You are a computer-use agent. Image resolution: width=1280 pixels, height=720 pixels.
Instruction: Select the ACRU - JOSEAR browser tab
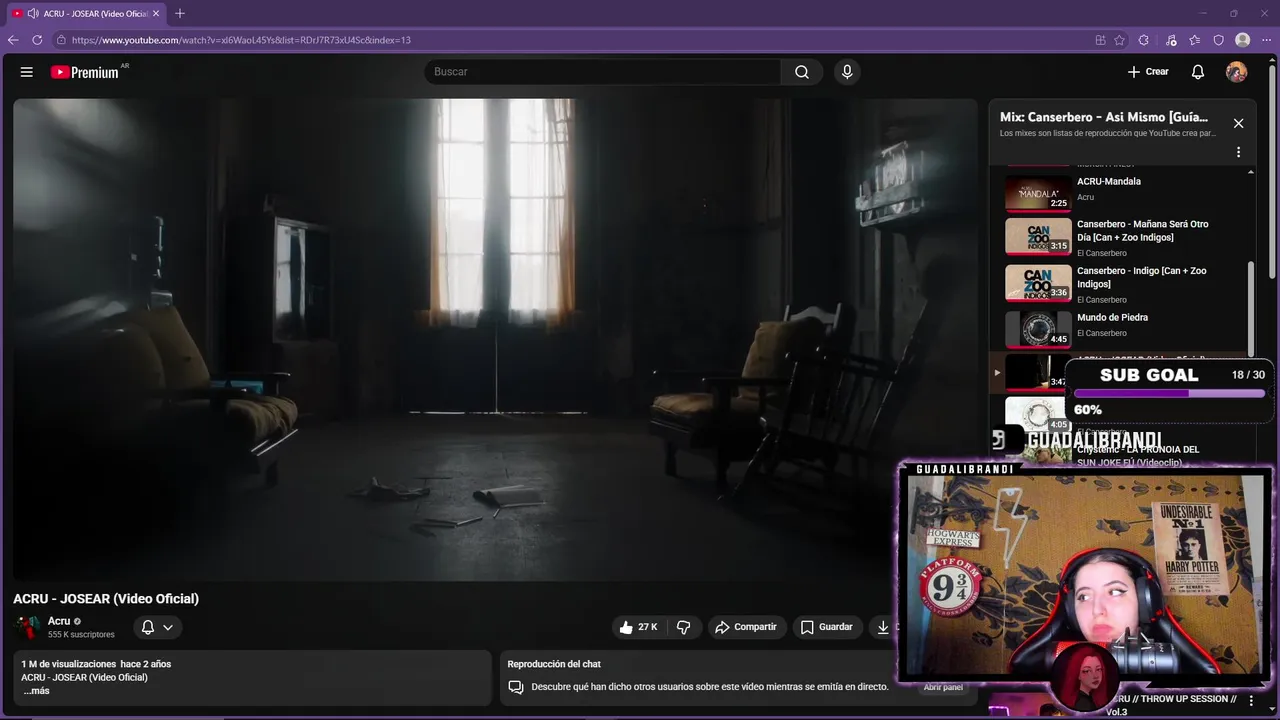[87, 14]
